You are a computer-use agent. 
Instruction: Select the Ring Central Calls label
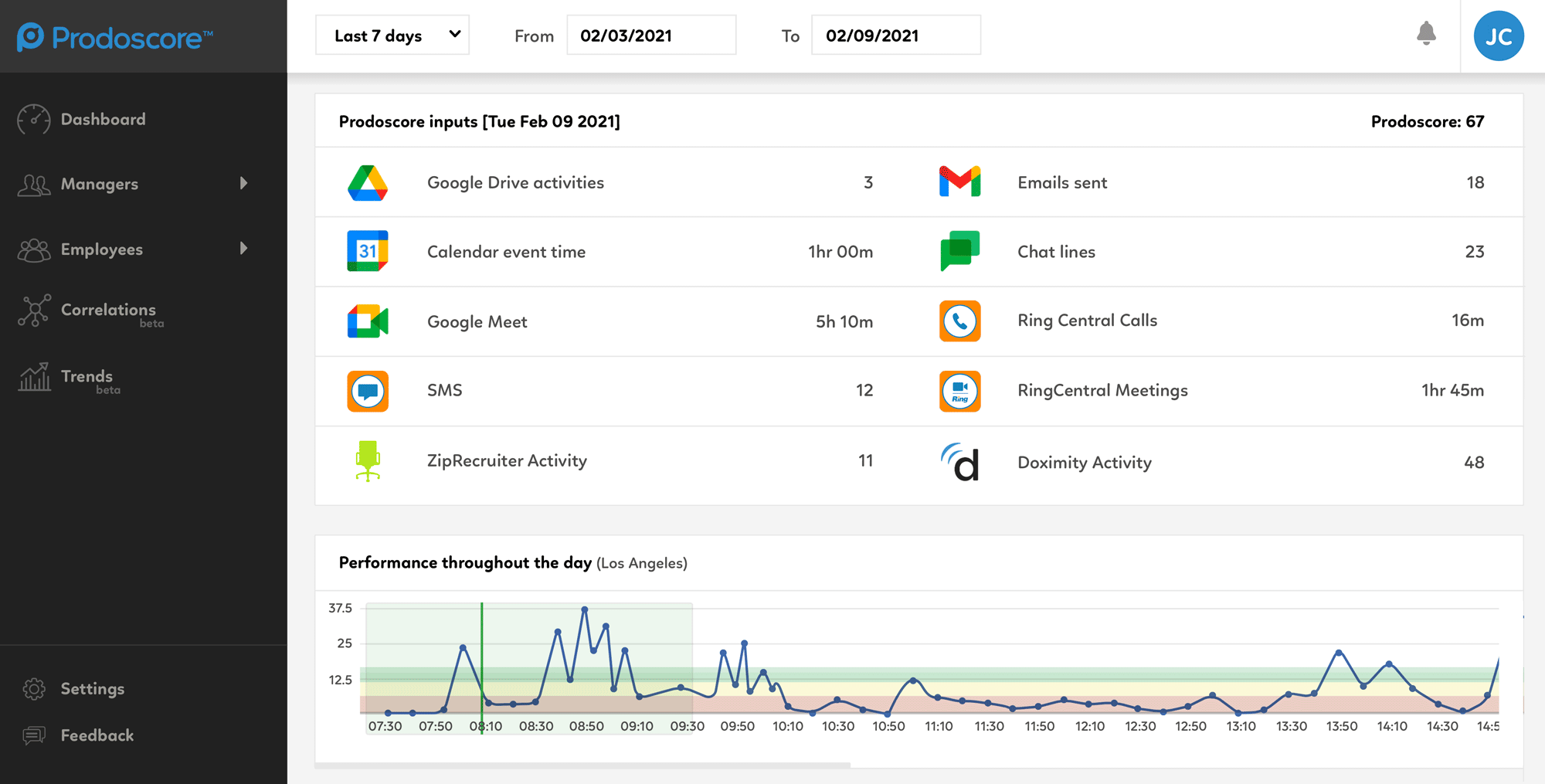(x=1087, y=321)
